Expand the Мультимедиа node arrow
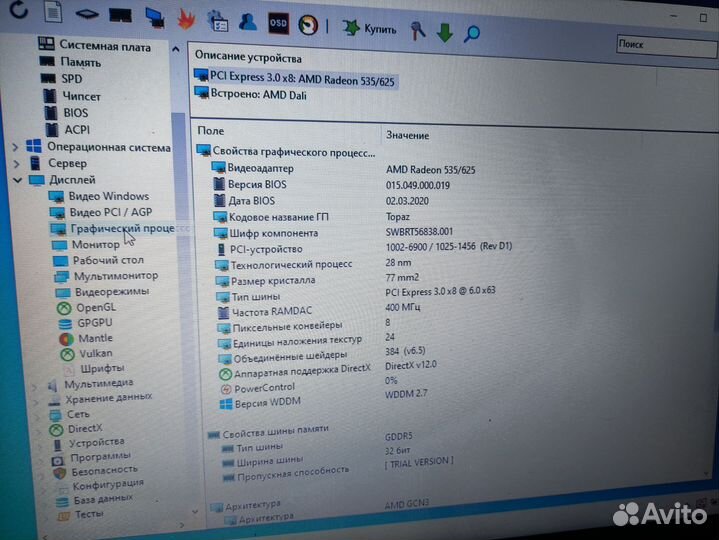The image size is (719, 540). [35, 388]
